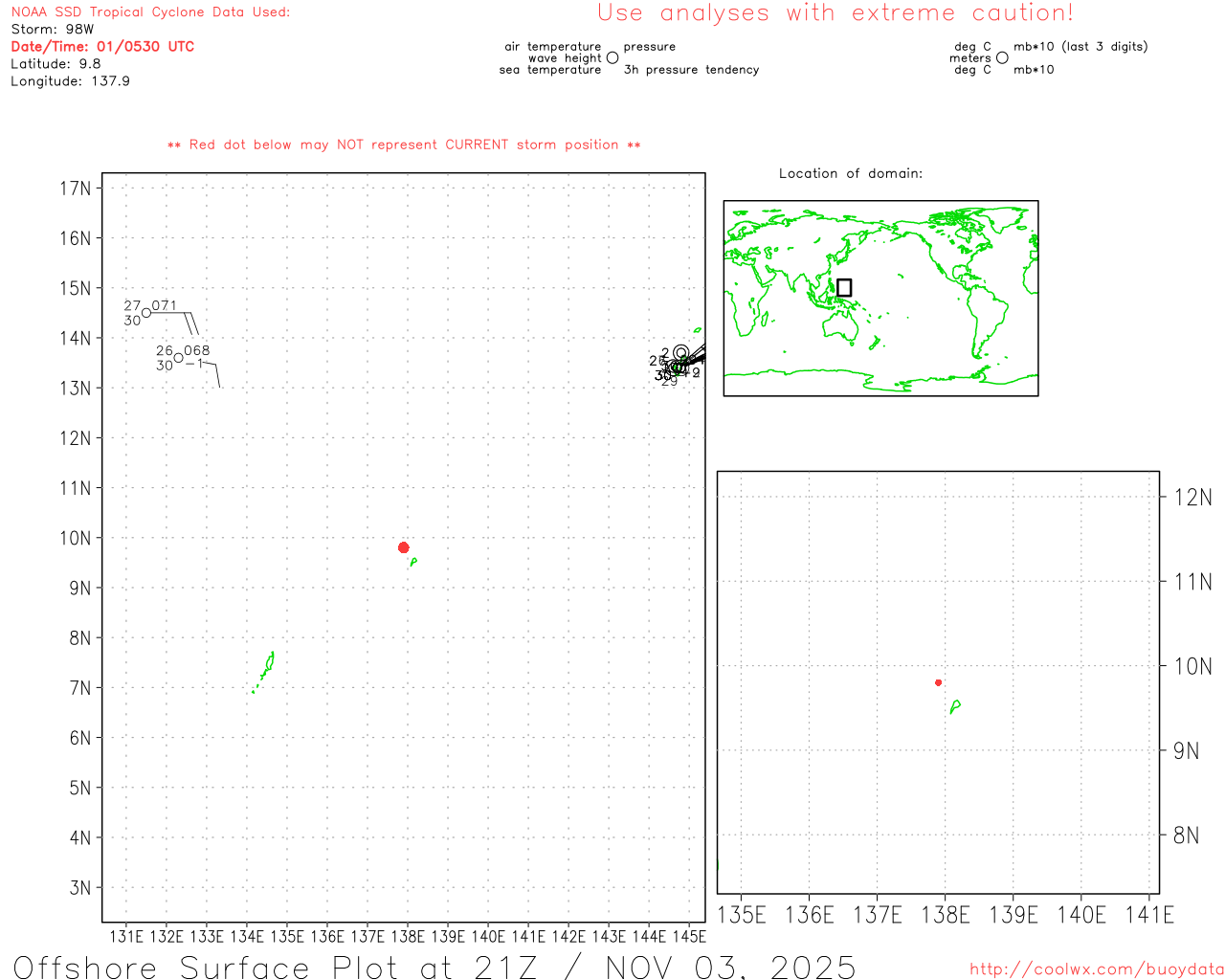Screen dimensions: 1225x980
Task: Select the 'Date/Time: 01/0530 UTC' text
Action: pyautogui.click(x=102, y=47)
